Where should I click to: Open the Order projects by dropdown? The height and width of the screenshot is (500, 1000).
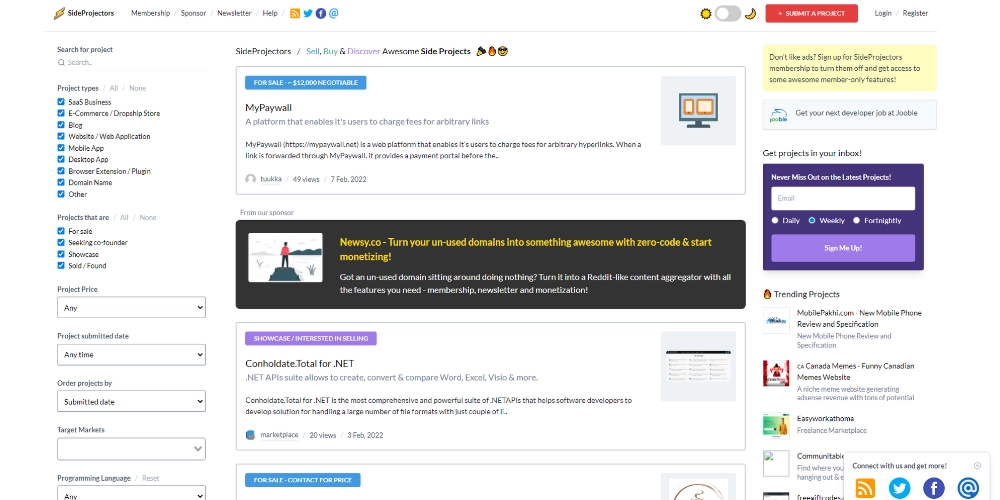tap(131, 402)
